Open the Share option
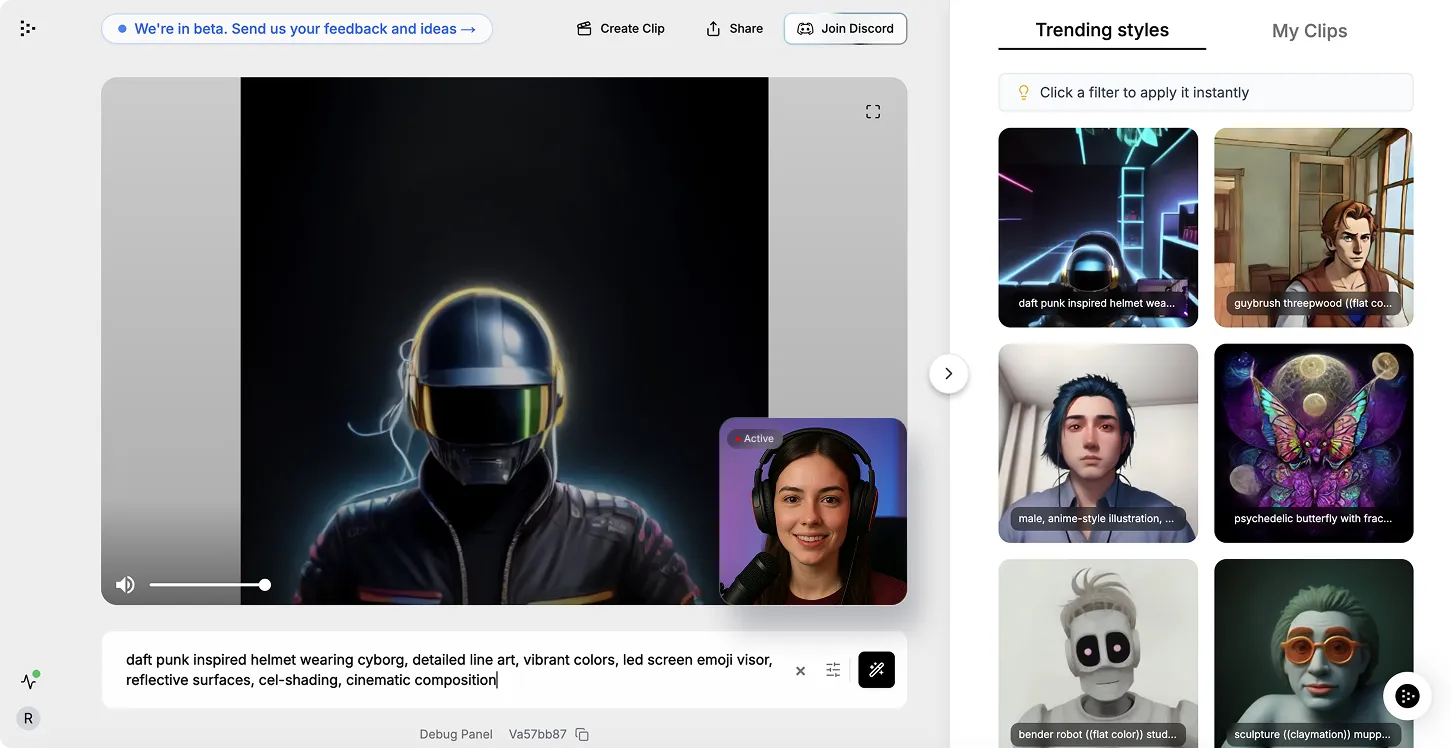This screenshot has height=748, width=1451. [x=735, y=28]
